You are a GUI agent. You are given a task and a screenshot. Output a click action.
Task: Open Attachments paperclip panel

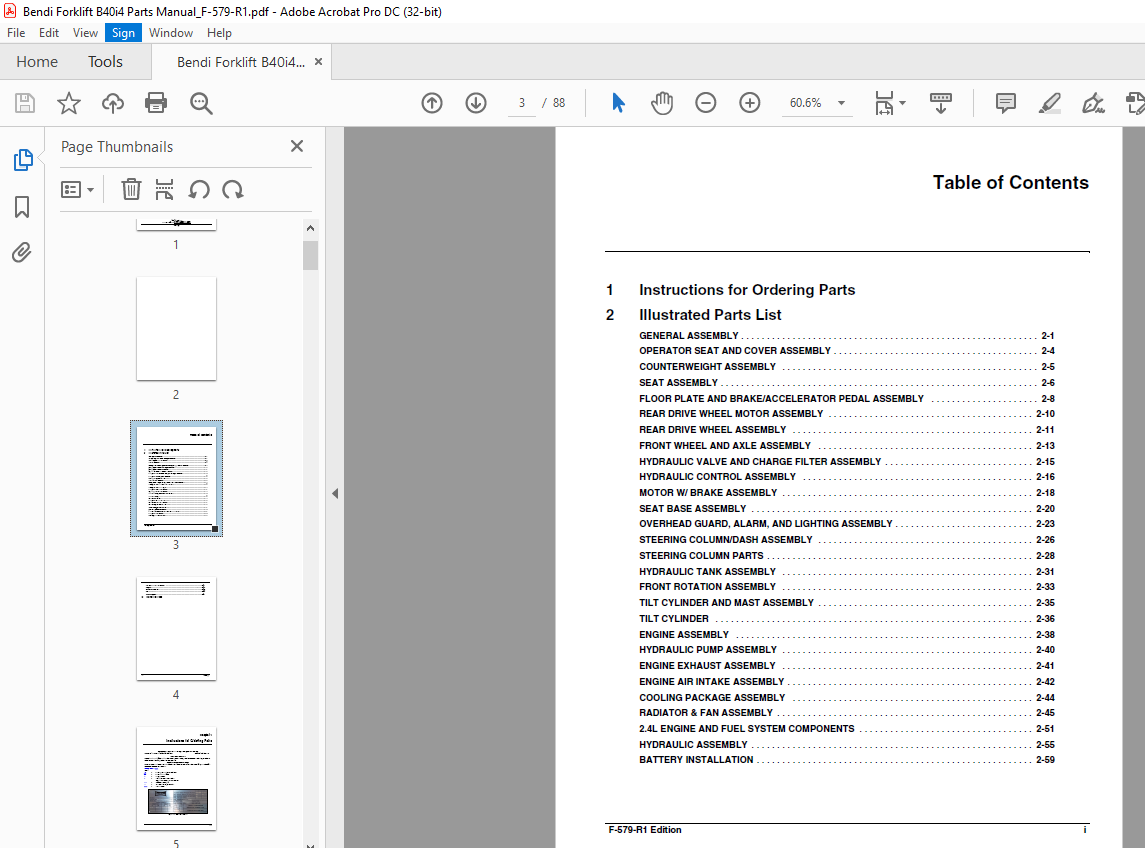[22, 253]
